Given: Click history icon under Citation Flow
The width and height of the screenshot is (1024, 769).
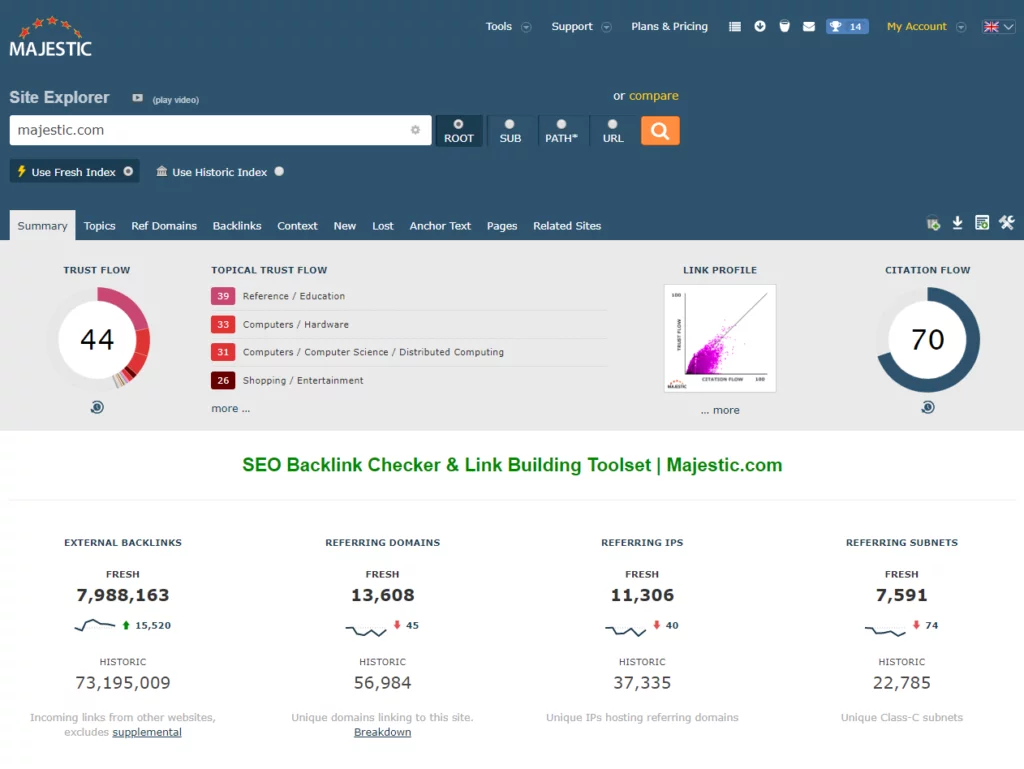Looking at the screenshot, I should (x=927, y=407).
